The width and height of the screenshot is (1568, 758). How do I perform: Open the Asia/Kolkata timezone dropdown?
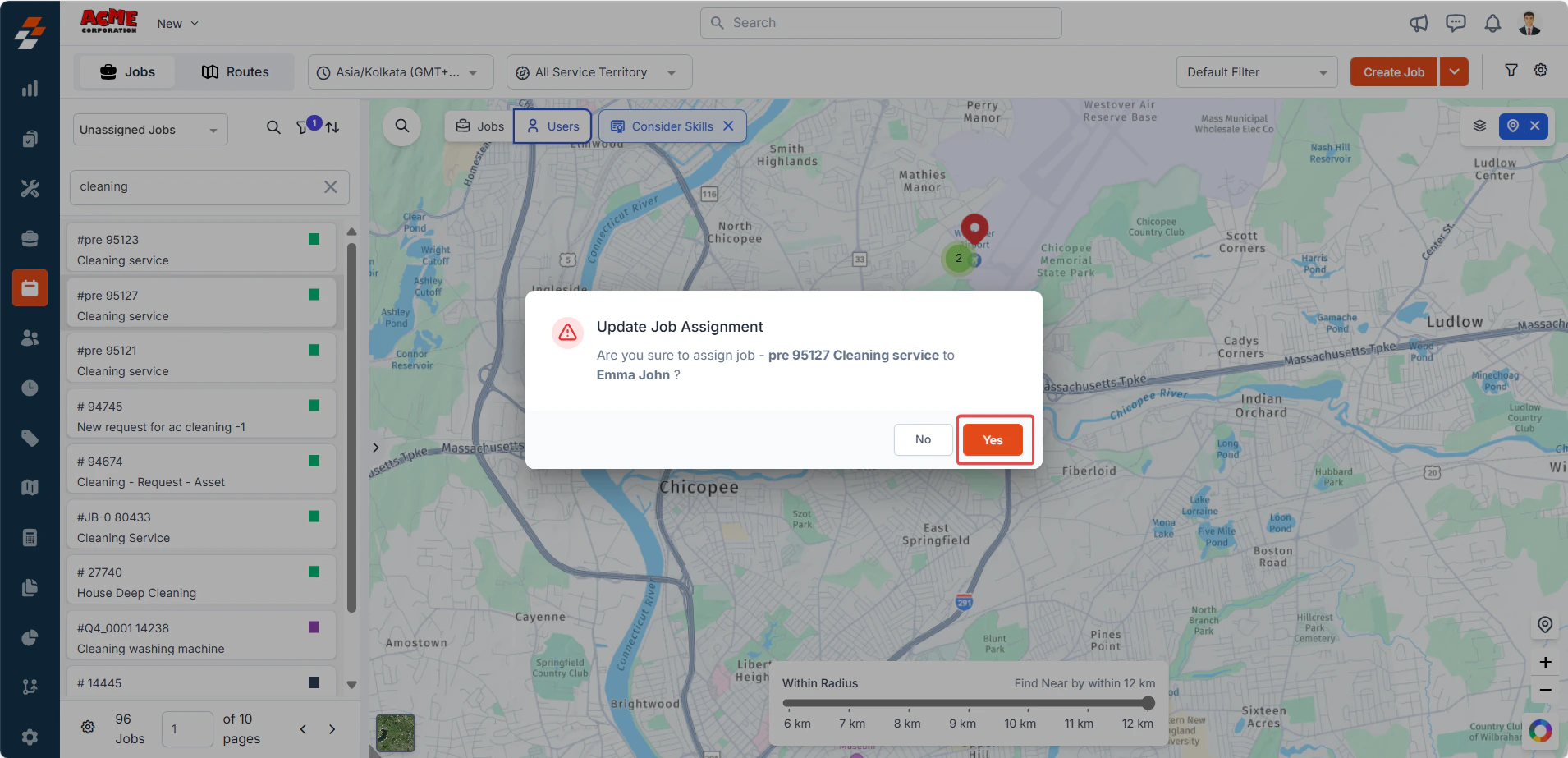pos(401,72)
